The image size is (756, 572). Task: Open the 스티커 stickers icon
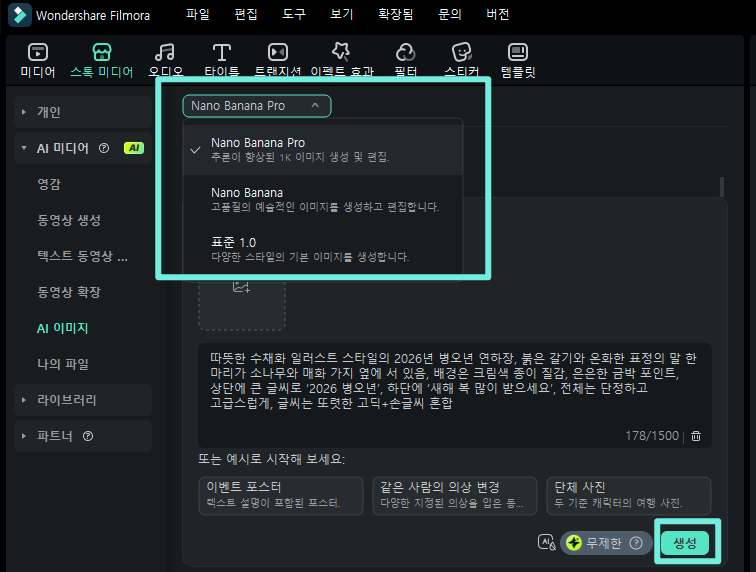[x=461, y=52]
